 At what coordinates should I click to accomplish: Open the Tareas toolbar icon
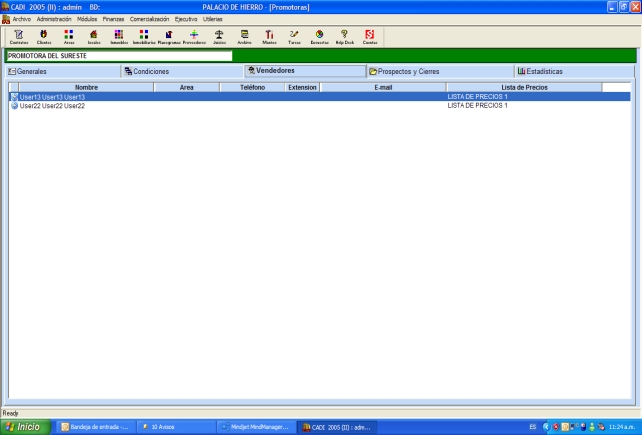click(x=294, y=37)
